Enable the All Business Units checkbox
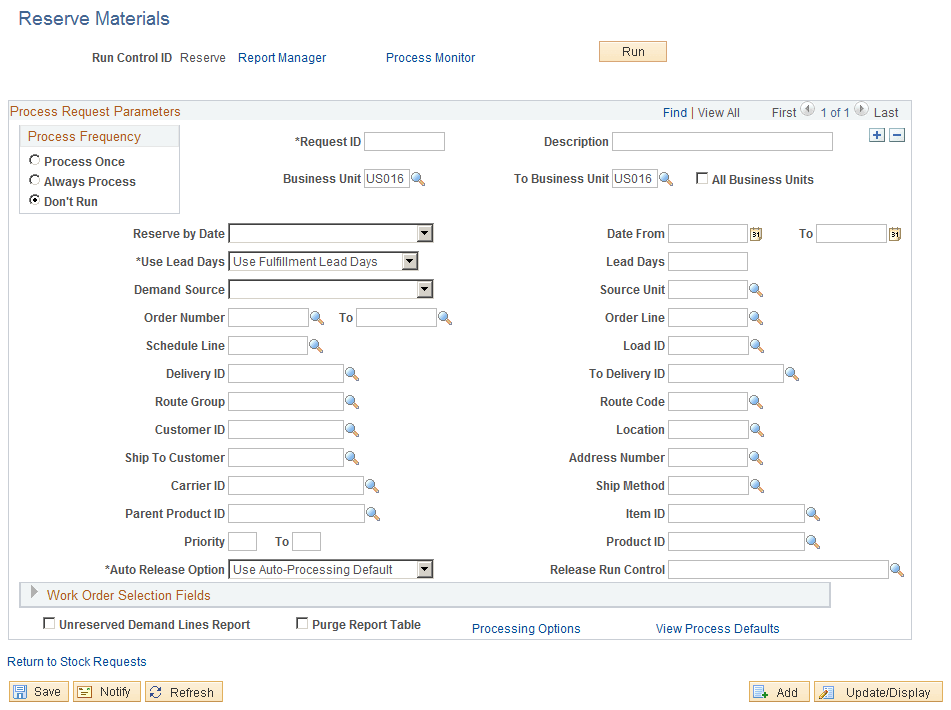 [x=702, y=178]
